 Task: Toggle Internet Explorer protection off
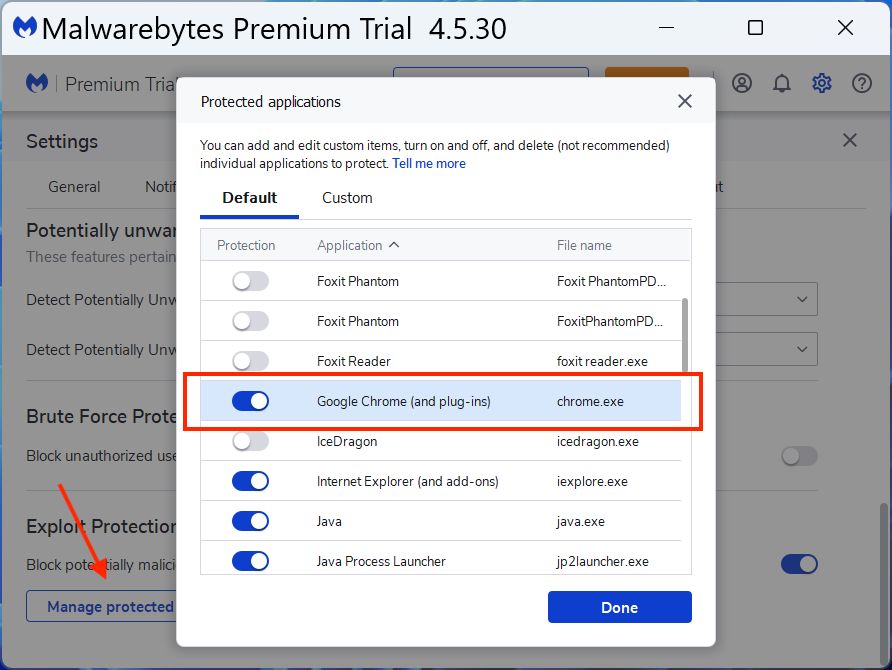[249, 480]
